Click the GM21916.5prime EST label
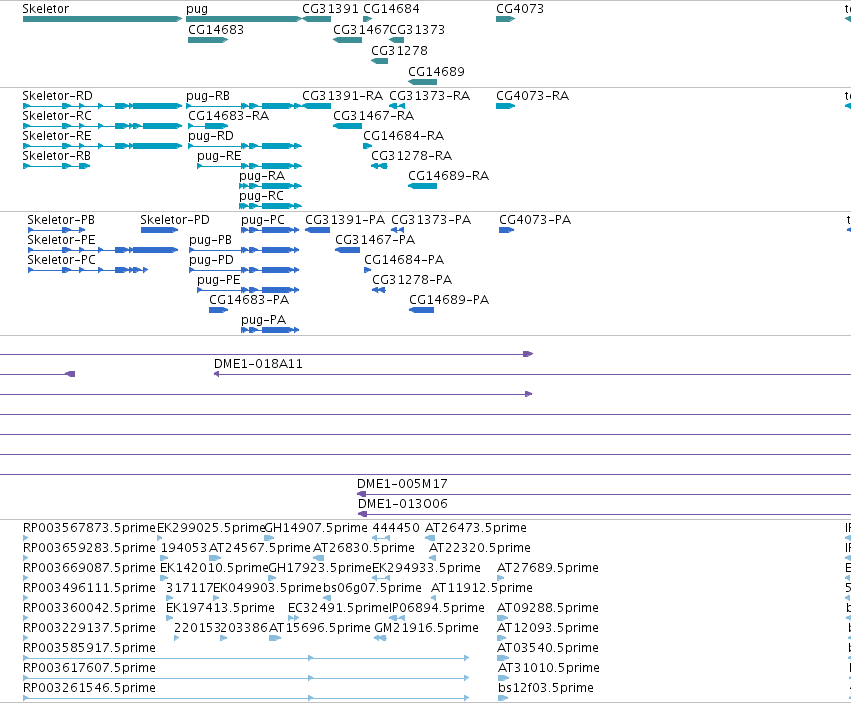This screenshot has width=851, height=703. tap(426, 629)
